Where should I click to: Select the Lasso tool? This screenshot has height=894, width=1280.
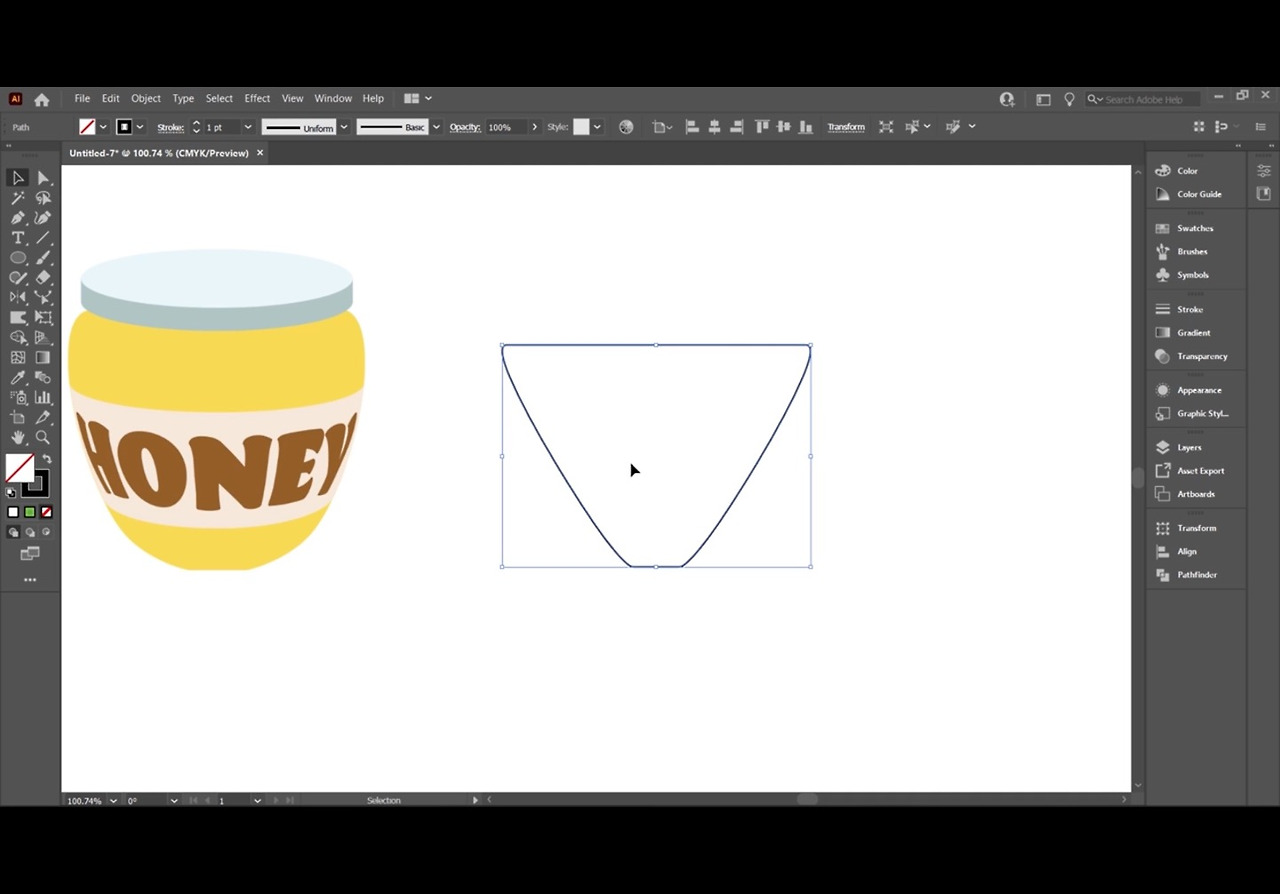tap(43, 198)
